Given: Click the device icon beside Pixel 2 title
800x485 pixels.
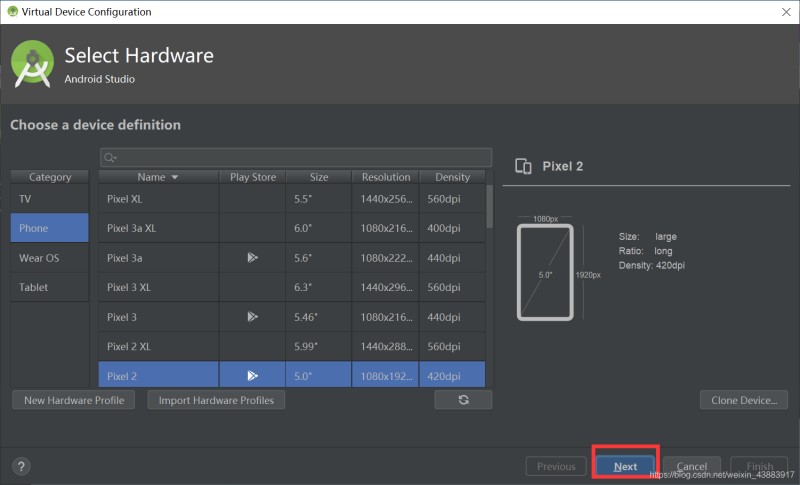Looking at the screenshot, I should (x=523, y=166).
